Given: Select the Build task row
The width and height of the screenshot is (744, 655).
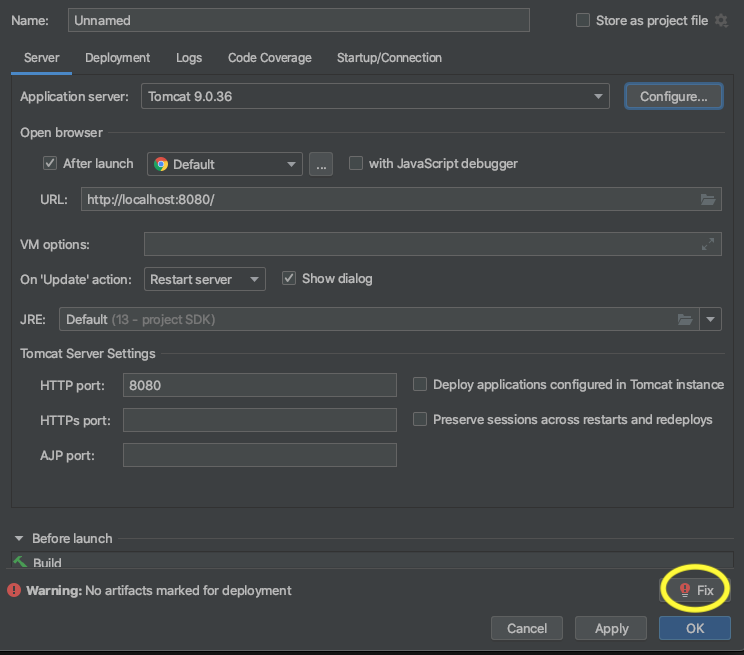Looking at the screenshot, I should pos(372,561).
